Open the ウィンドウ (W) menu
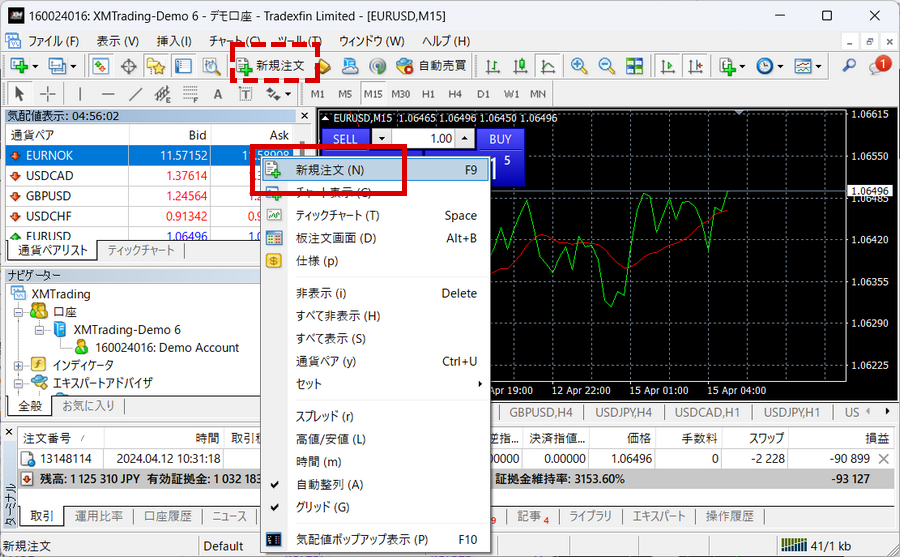The image size is (900, 557). (372, 41)
